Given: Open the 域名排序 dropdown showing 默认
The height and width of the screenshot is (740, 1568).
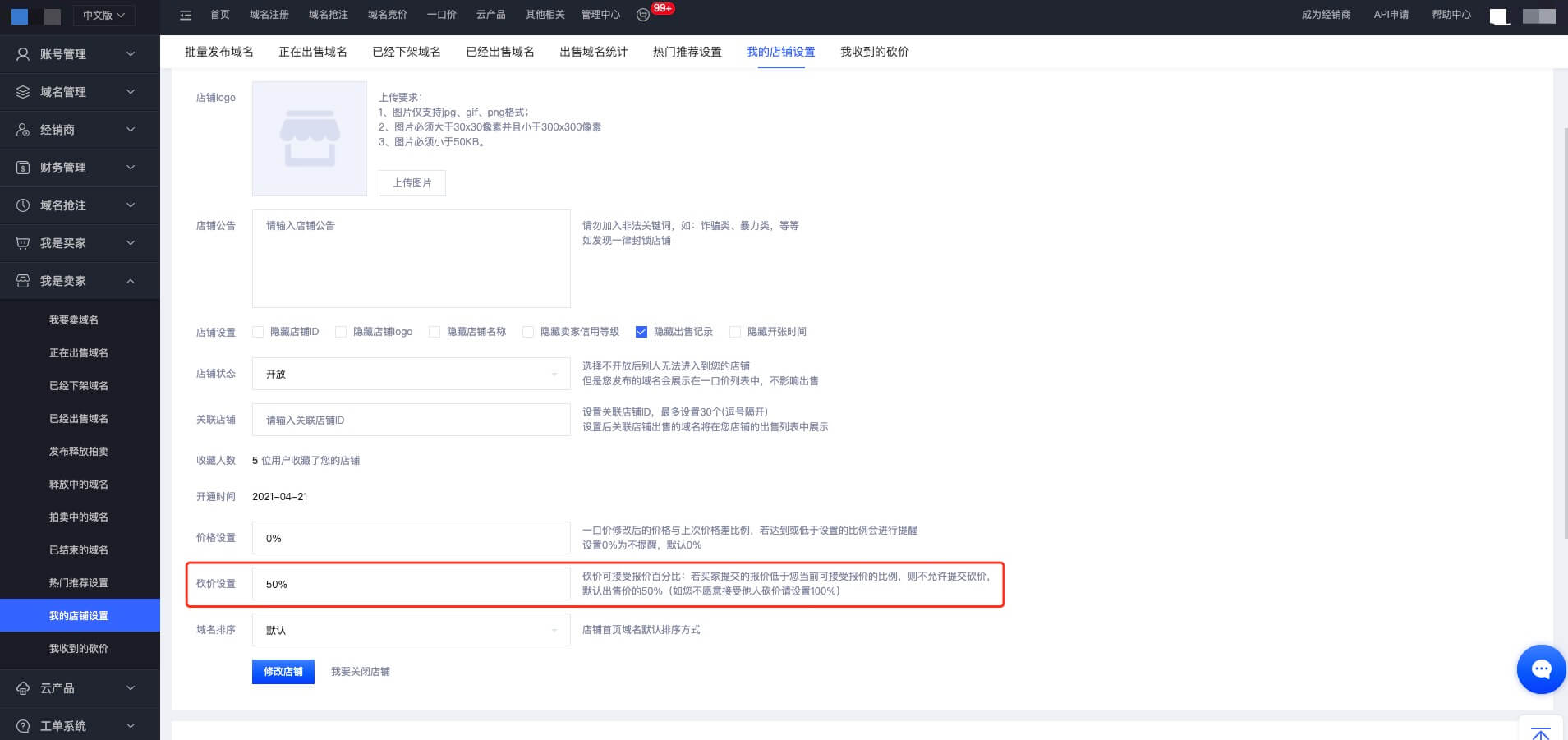Looking at the screenshot, I should 411,630.
